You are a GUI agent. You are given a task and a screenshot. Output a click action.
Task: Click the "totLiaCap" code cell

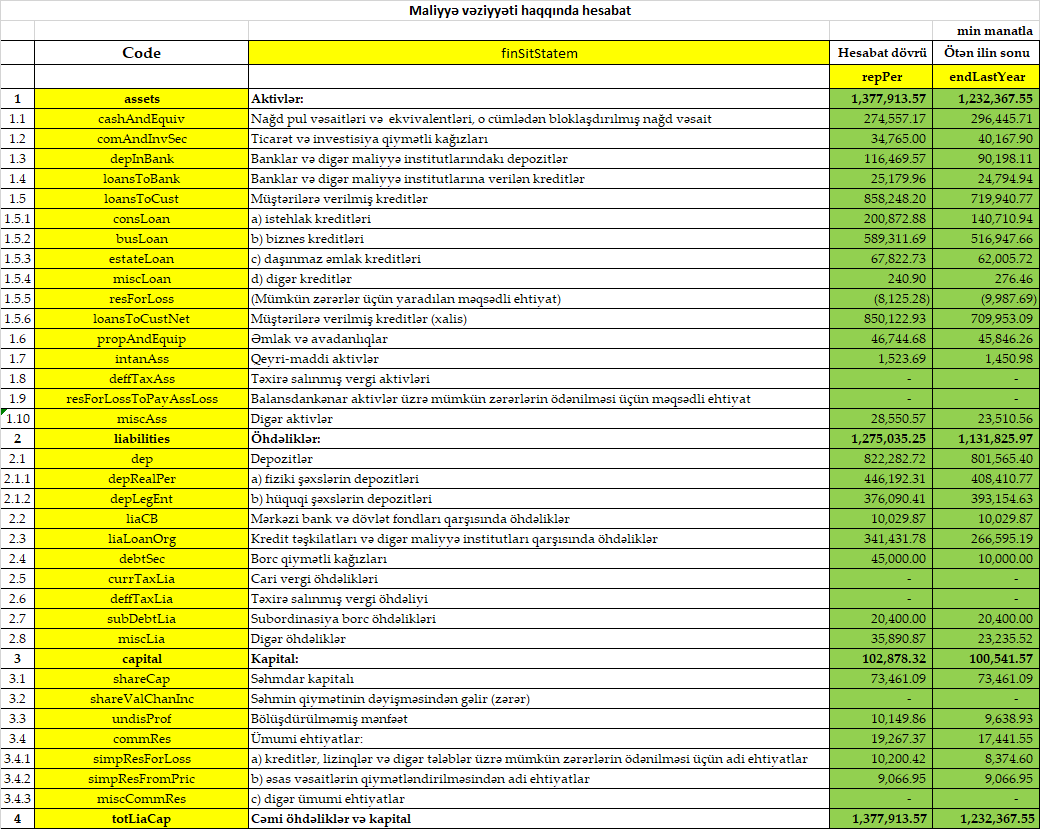point(141,819)
